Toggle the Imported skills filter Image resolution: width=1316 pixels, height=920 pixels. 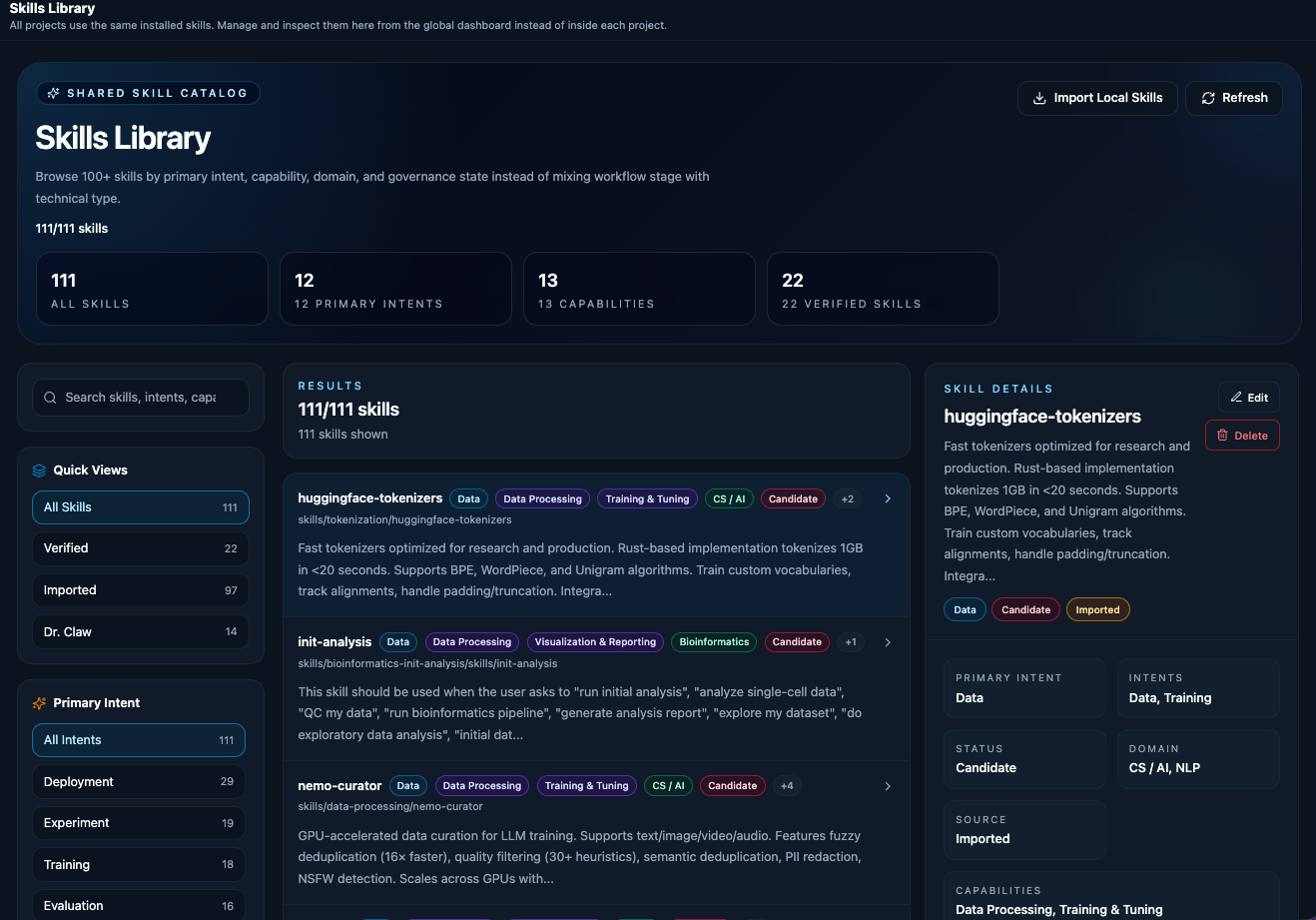140,589
